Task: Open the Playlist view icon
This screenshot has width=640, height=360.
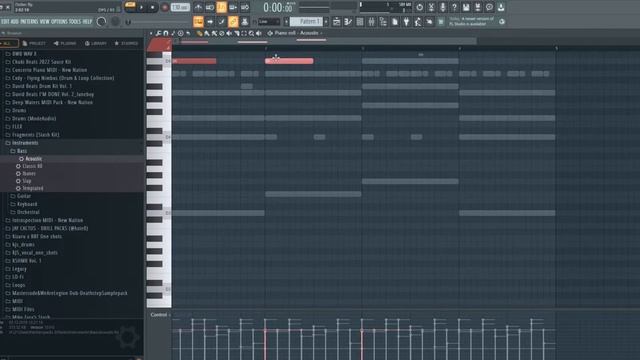Action: click(x=336, y=22)
